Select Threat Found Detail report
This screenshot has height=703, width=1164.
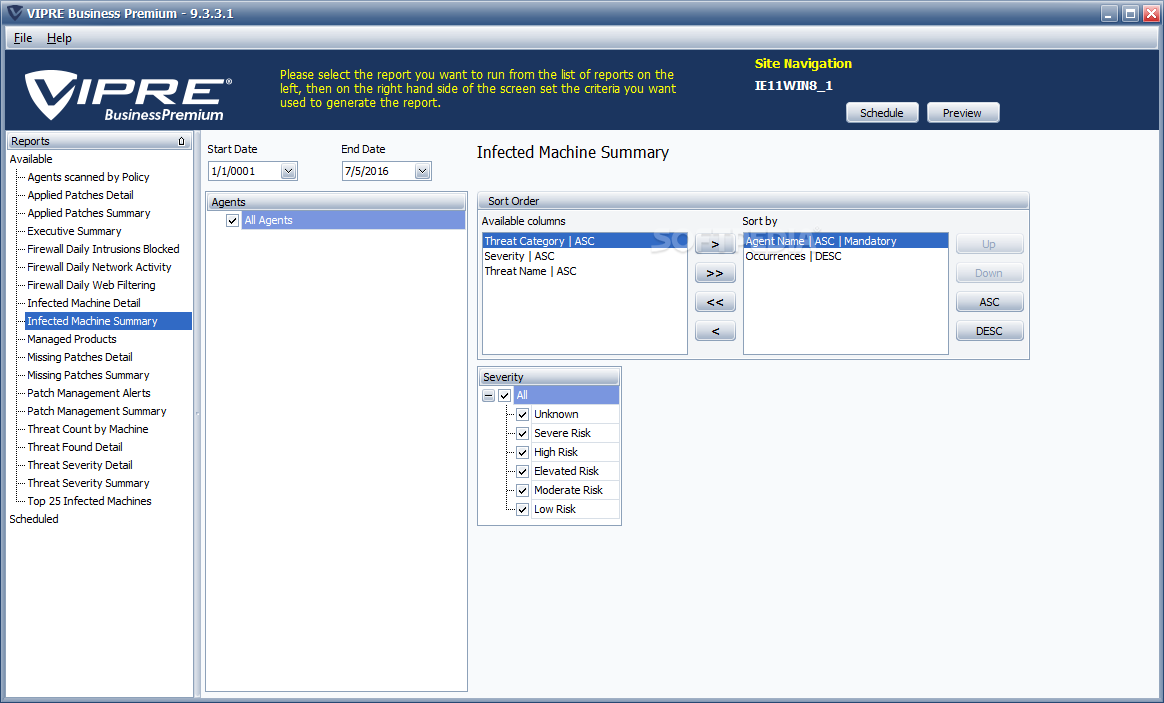(x=75, y=447)
